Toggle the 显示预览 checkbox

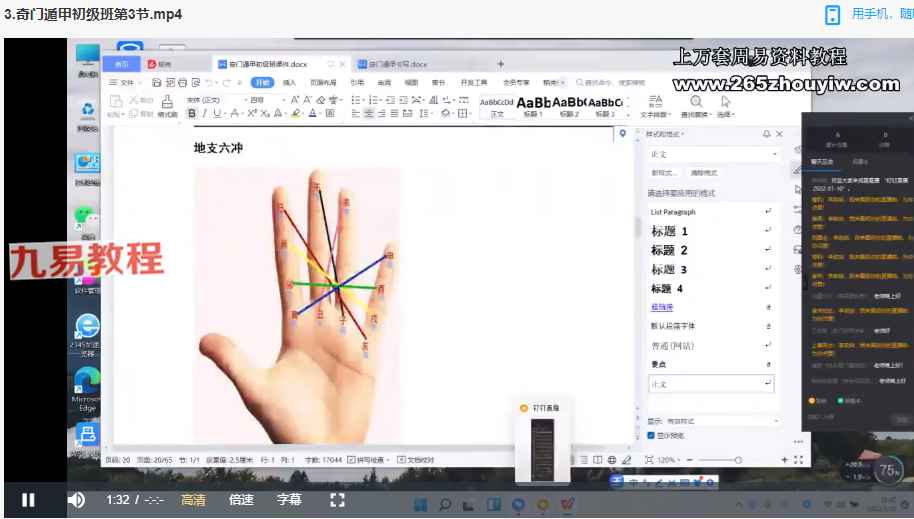651,435
